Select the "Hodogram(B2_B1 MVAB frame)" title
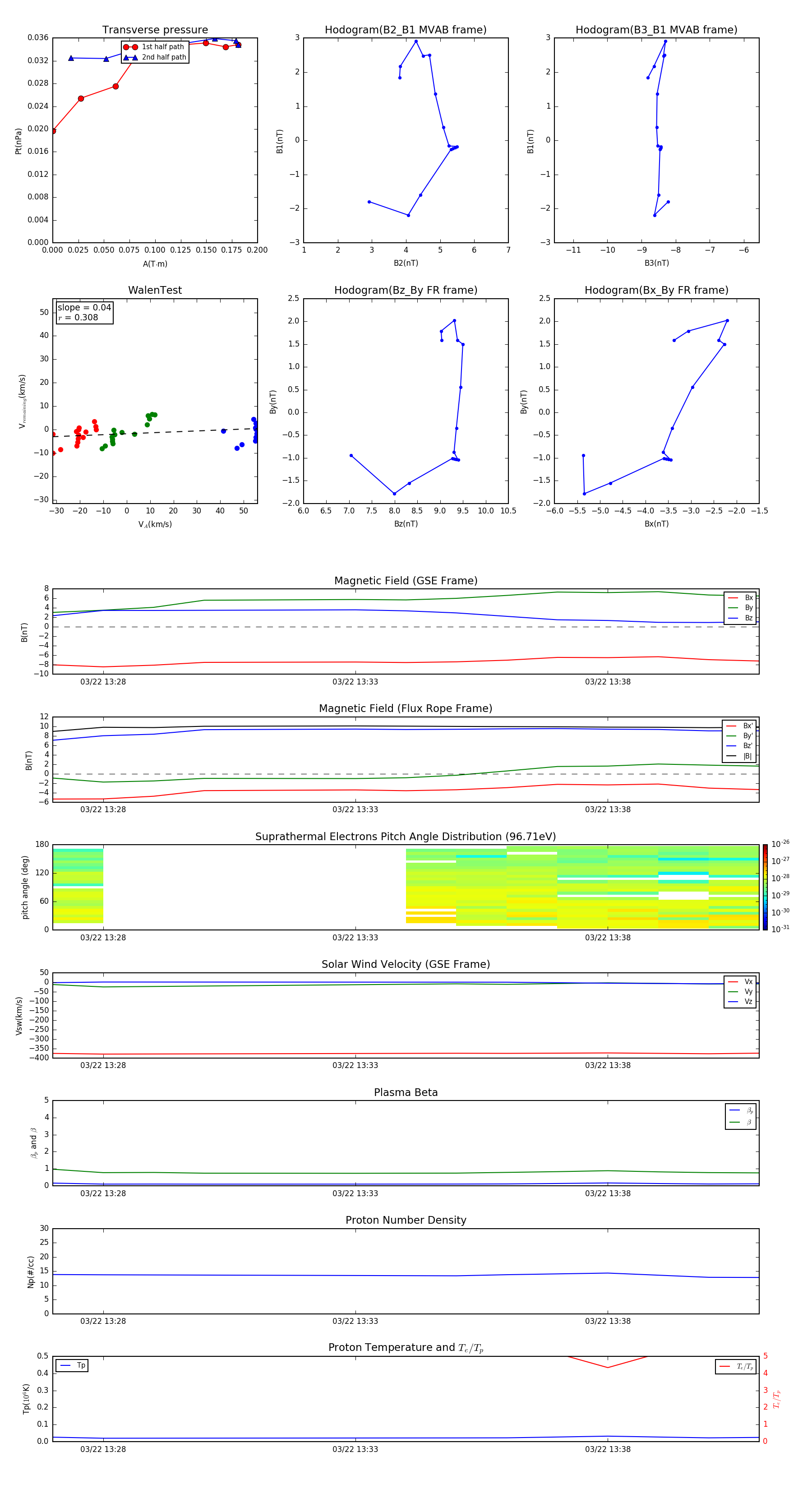The height and width of the screenshot is (1489, 812). 406,30
